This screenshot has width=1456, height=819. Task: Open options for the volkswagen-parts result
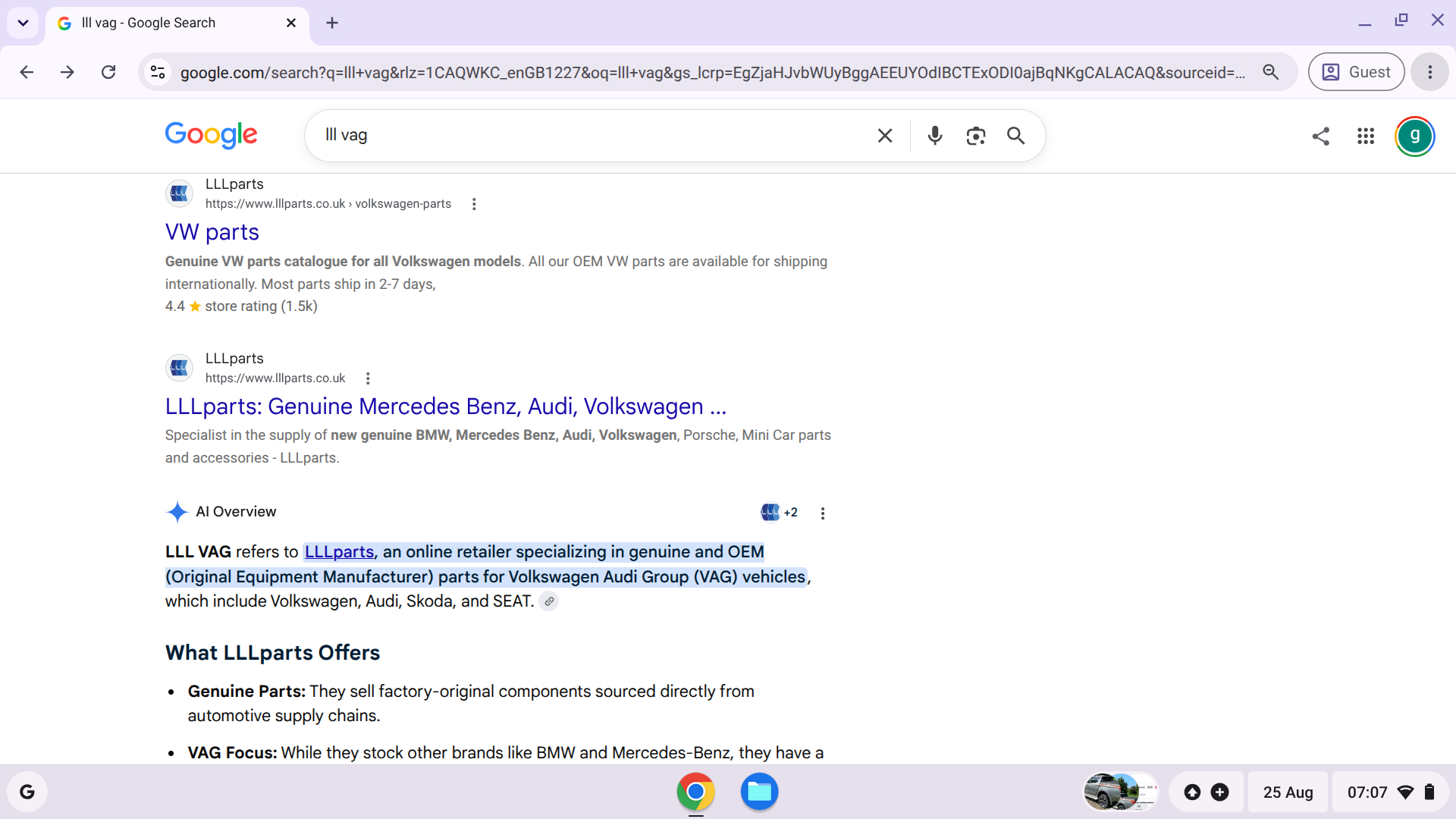[x=474, y=204]
